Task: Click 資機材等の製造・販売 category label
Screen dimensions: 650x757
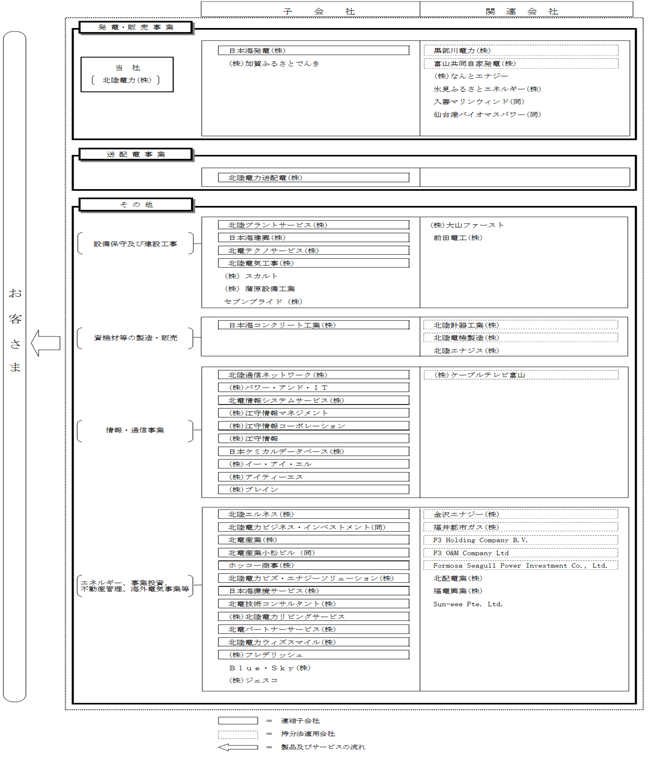Action: coord(136,338)
